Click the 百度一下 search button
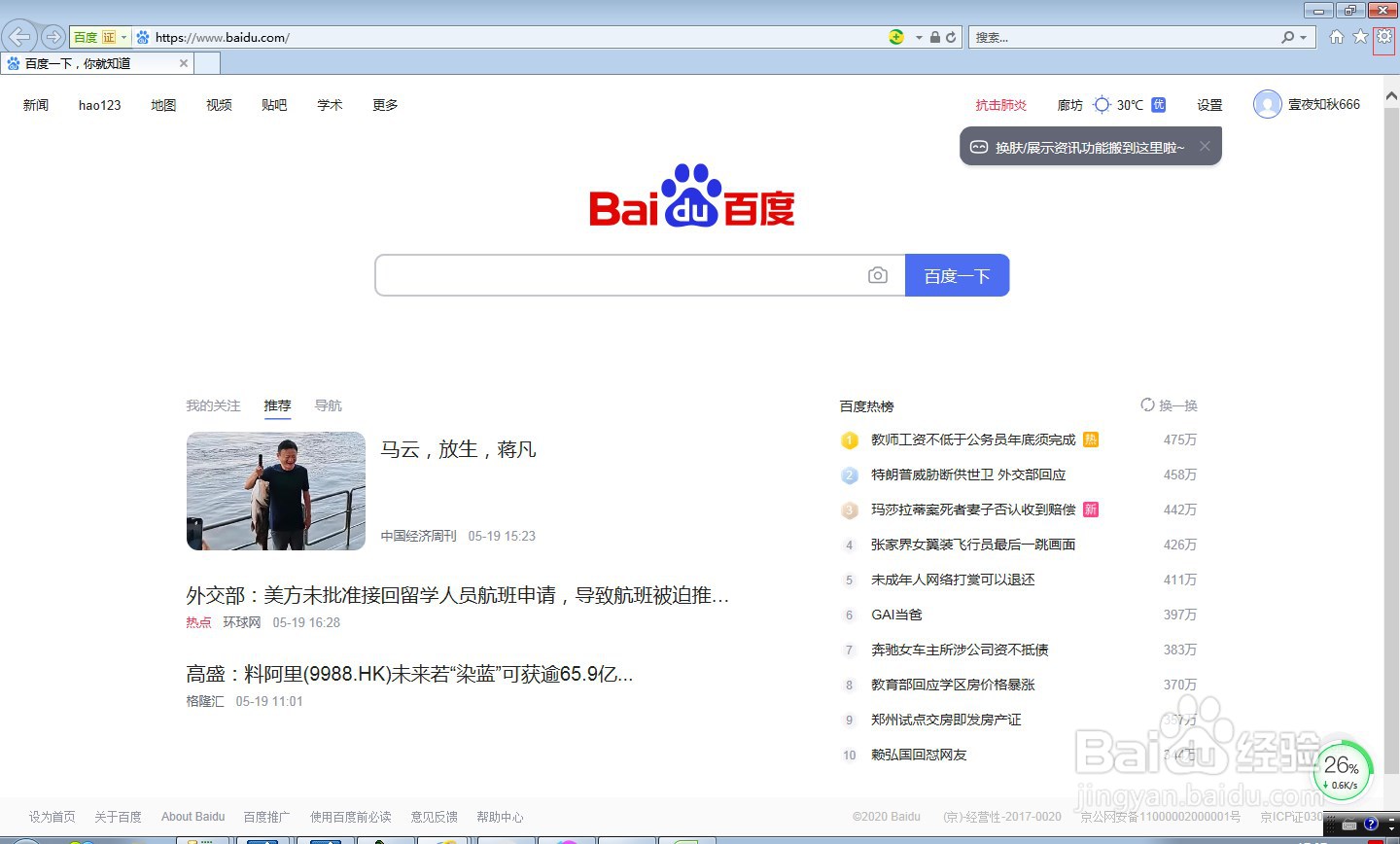This screenshot has width=1400, height=844. [958, 275]
